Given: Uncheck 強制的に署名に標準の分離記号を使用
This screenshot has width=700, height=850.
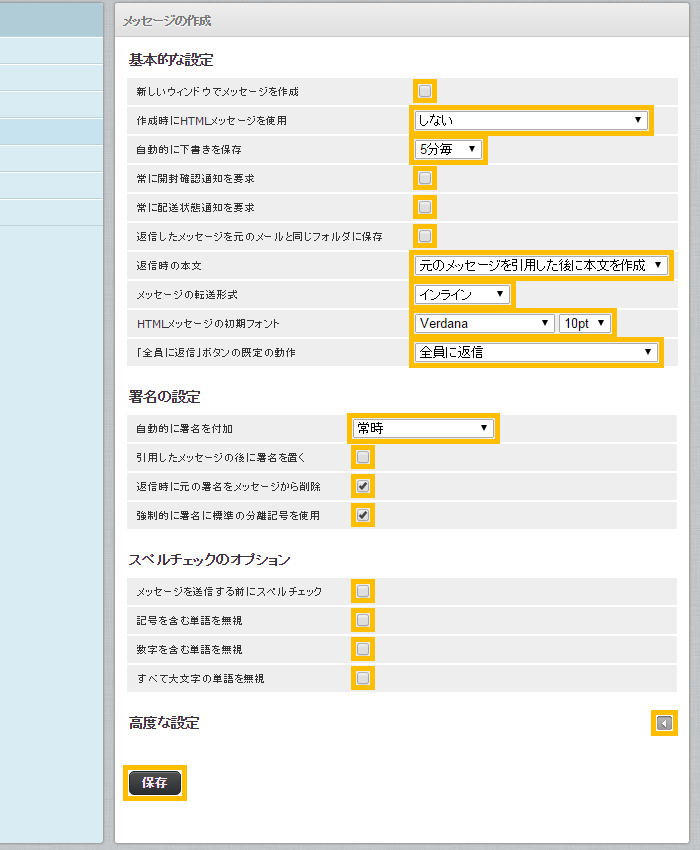Looking at the screenshot, I should tap(363, 515).
